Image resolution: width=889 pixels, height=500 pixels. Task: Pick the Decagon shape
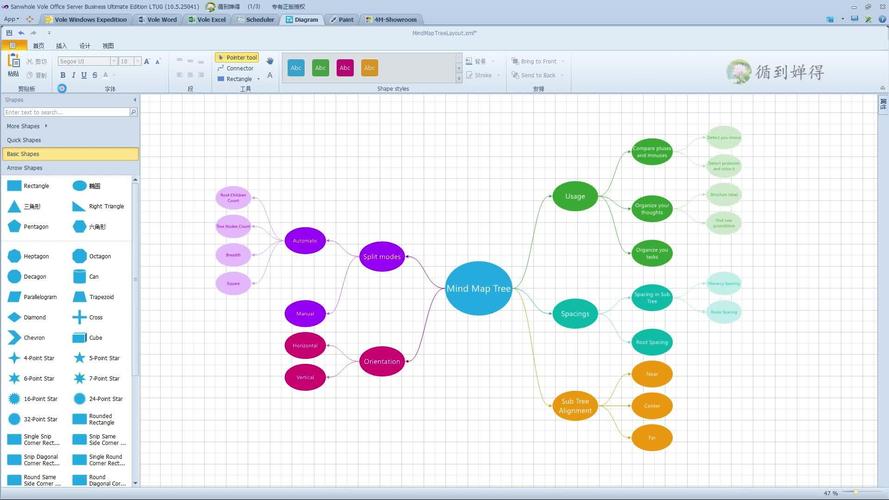pyautogui.click(x=28, y=277)
